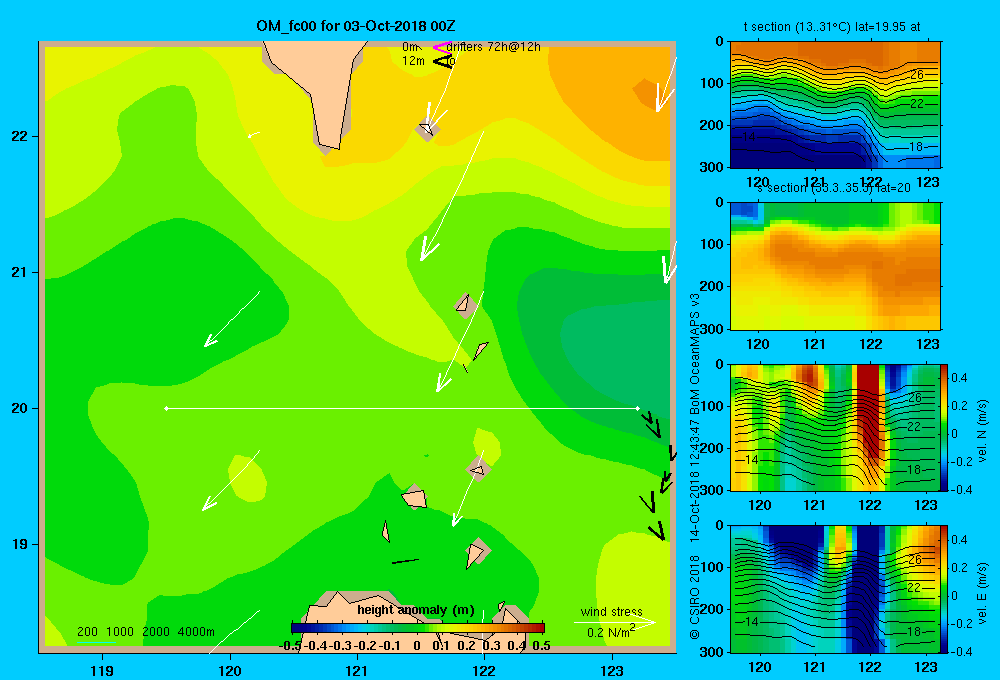The width and height of the screenshot is (1000, 680).
Task: Click the '18' isotherm label in temperature section
Action: [x=915, y=147]
